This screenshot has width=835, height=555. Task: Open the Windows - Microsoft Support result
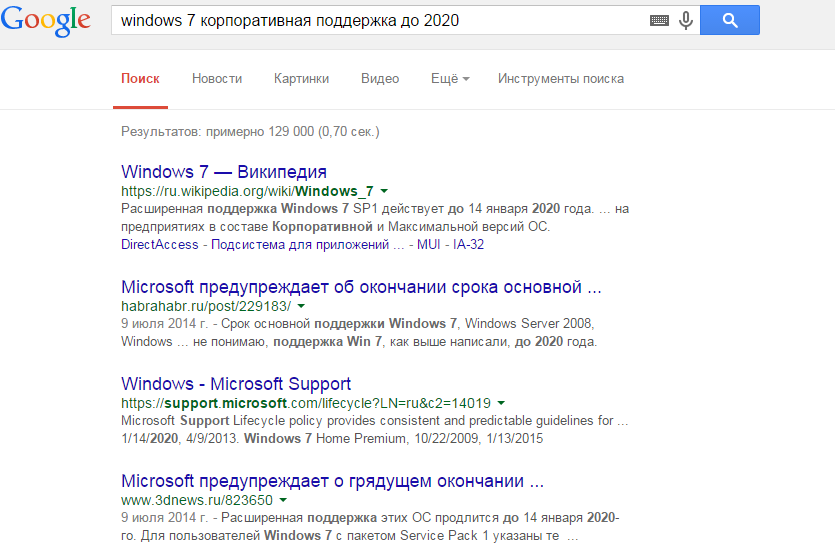tap(236, 384)
